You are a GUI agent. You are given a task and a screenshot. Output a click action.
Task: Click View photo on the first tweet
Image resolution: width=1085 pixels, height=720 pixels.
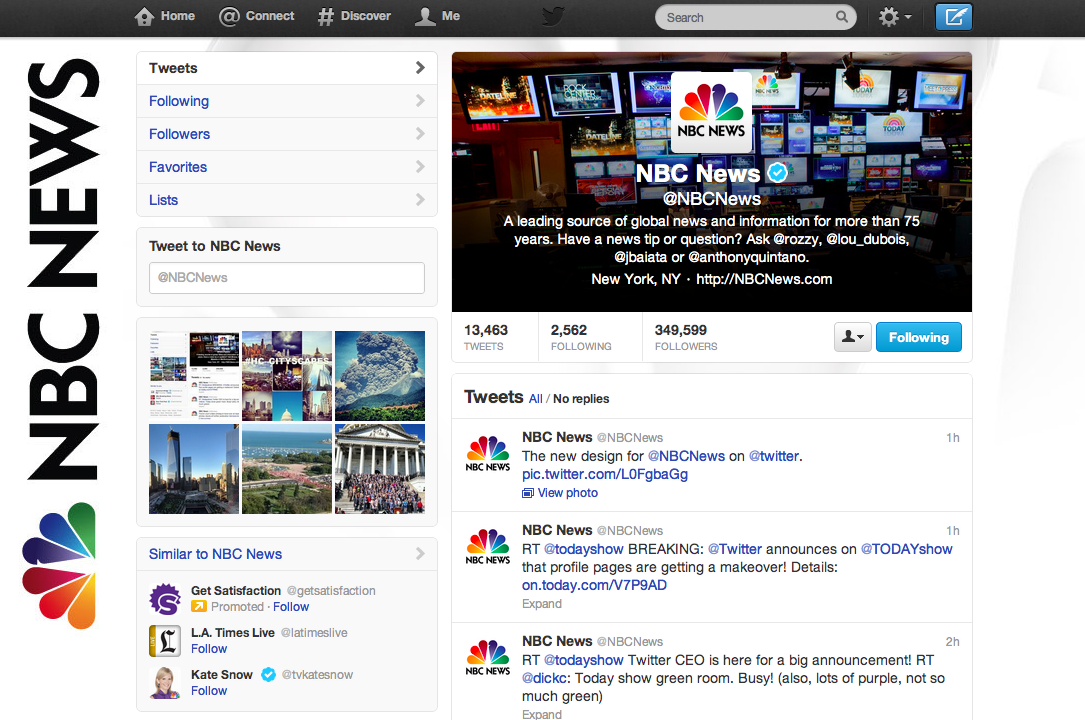click(567, 493)
